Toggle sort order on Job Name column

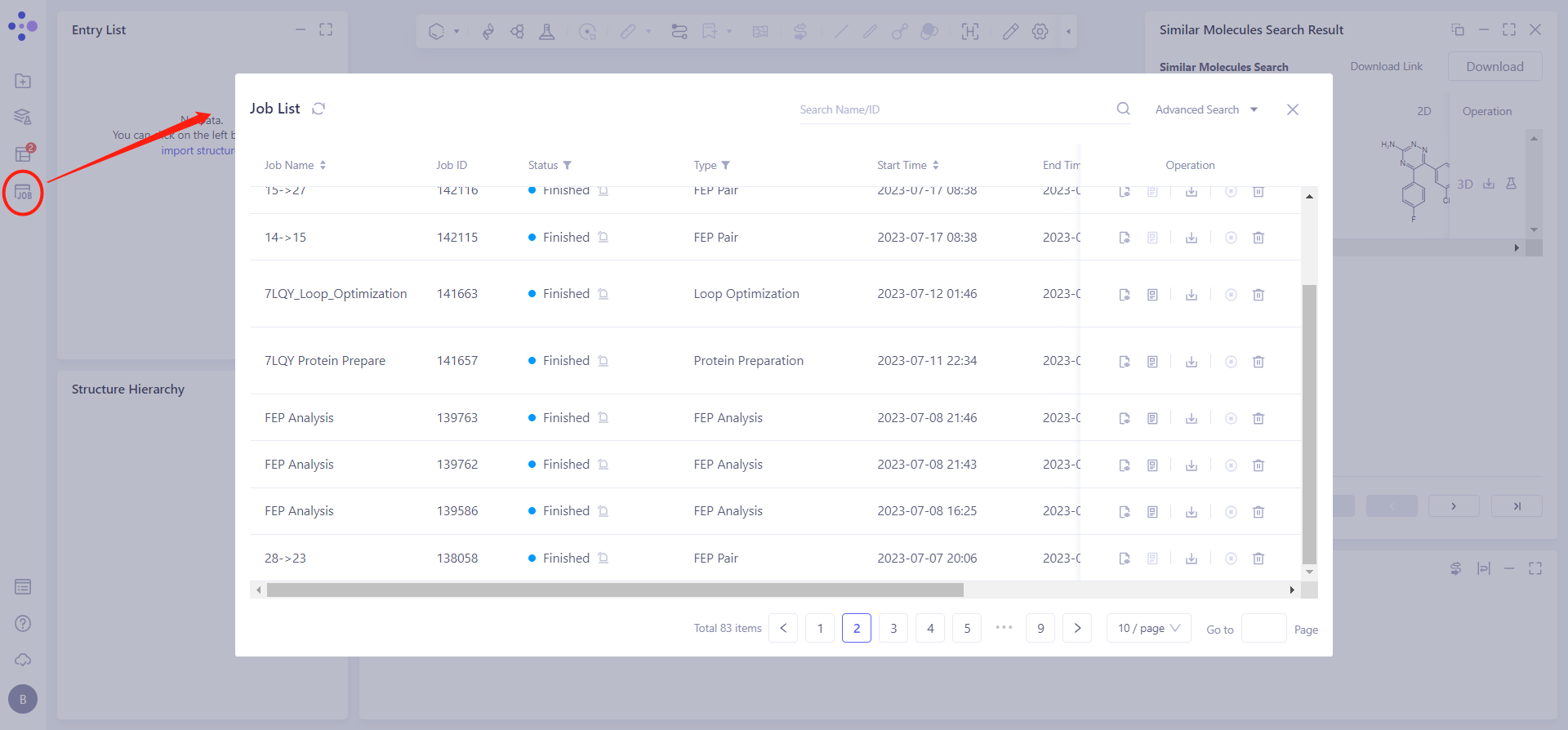pyautogui.click(x=323, y=165)
